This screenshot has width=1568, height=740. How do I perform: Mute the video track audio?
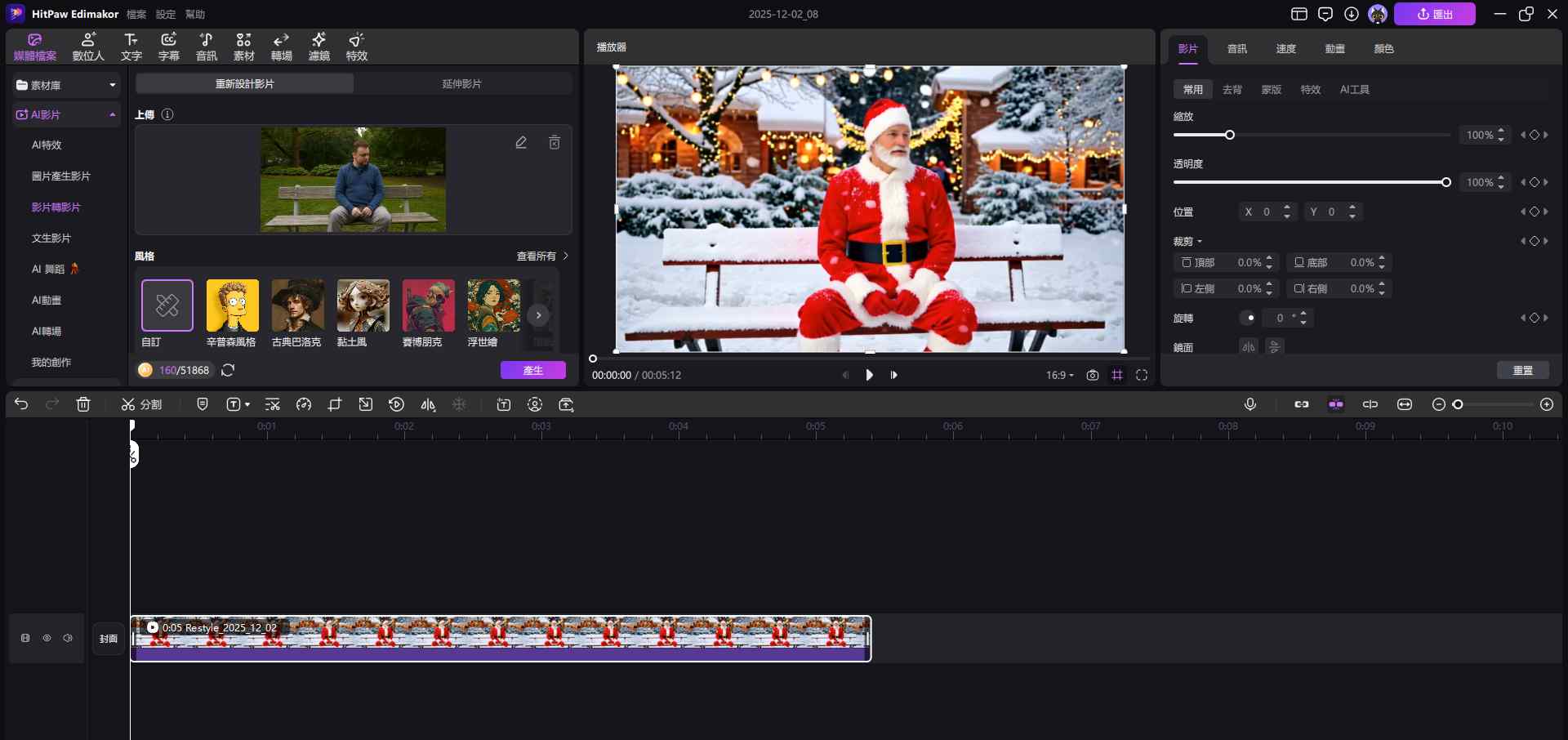tap(68, 638)
